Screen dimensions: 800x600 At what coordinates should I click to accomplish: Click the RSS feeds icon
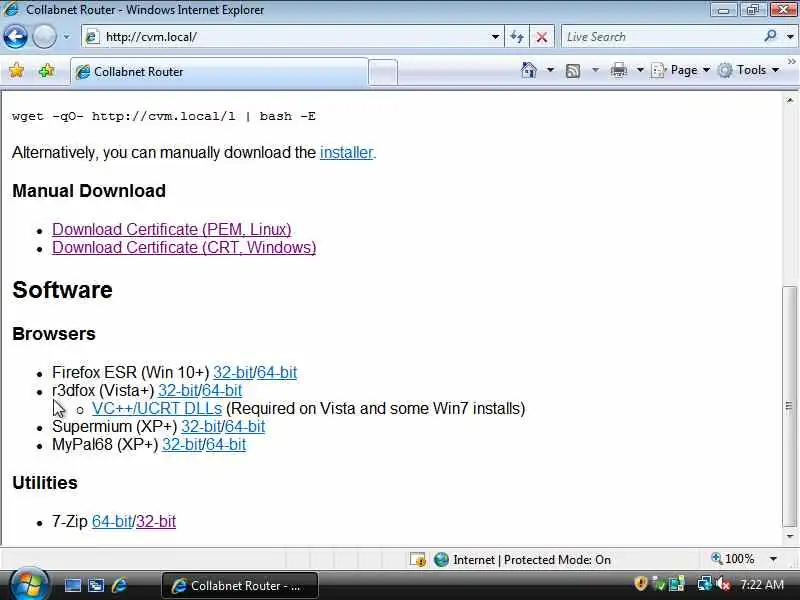[573, 70]
